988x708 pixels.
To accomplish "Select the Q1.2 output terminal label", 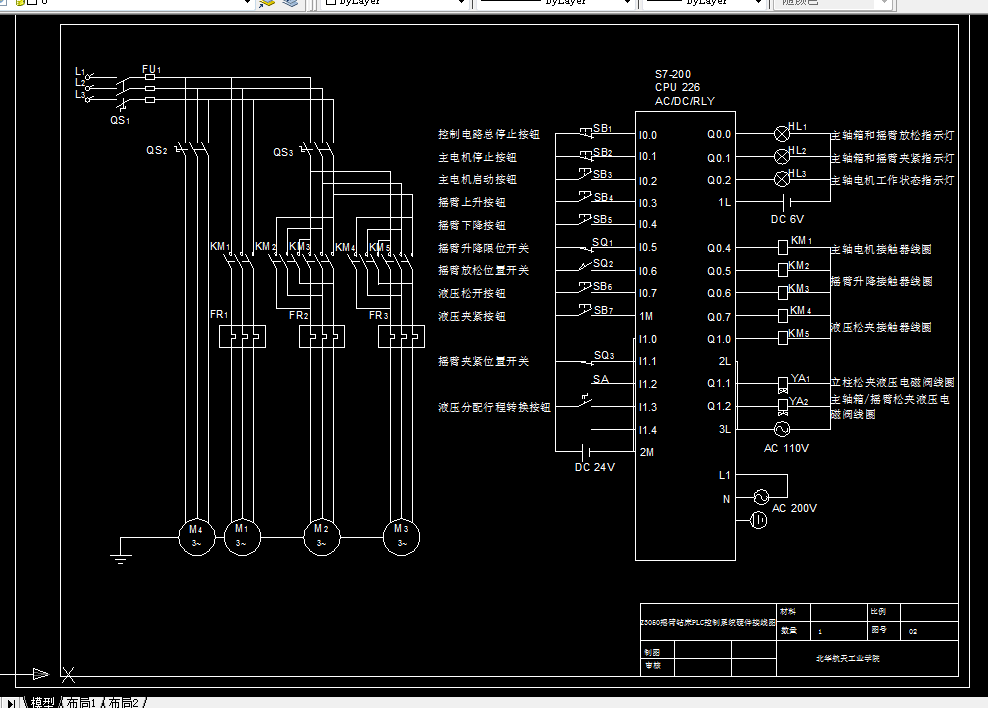I will tap(719, 406).
